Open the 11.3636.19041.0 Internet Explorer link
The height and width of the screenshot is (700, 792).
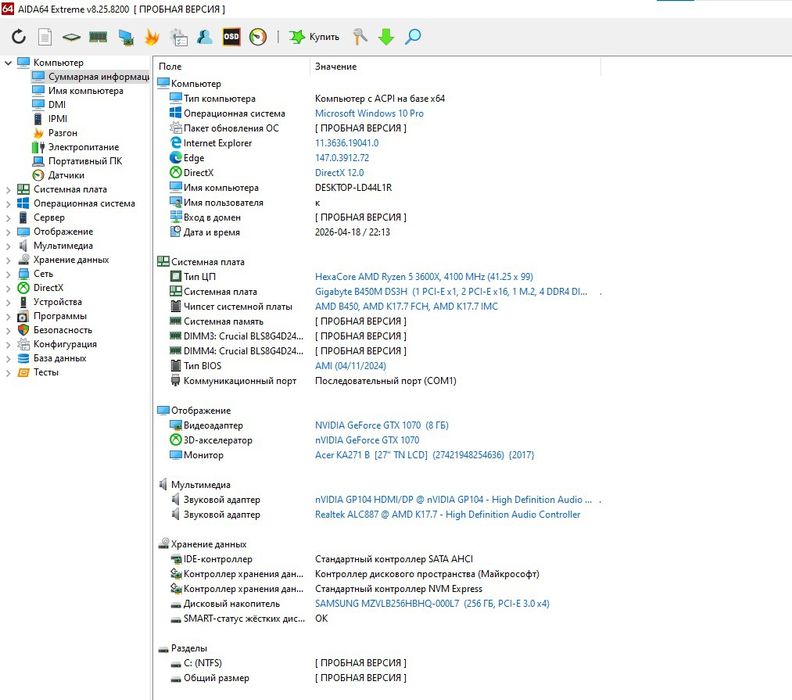point(346,143)
